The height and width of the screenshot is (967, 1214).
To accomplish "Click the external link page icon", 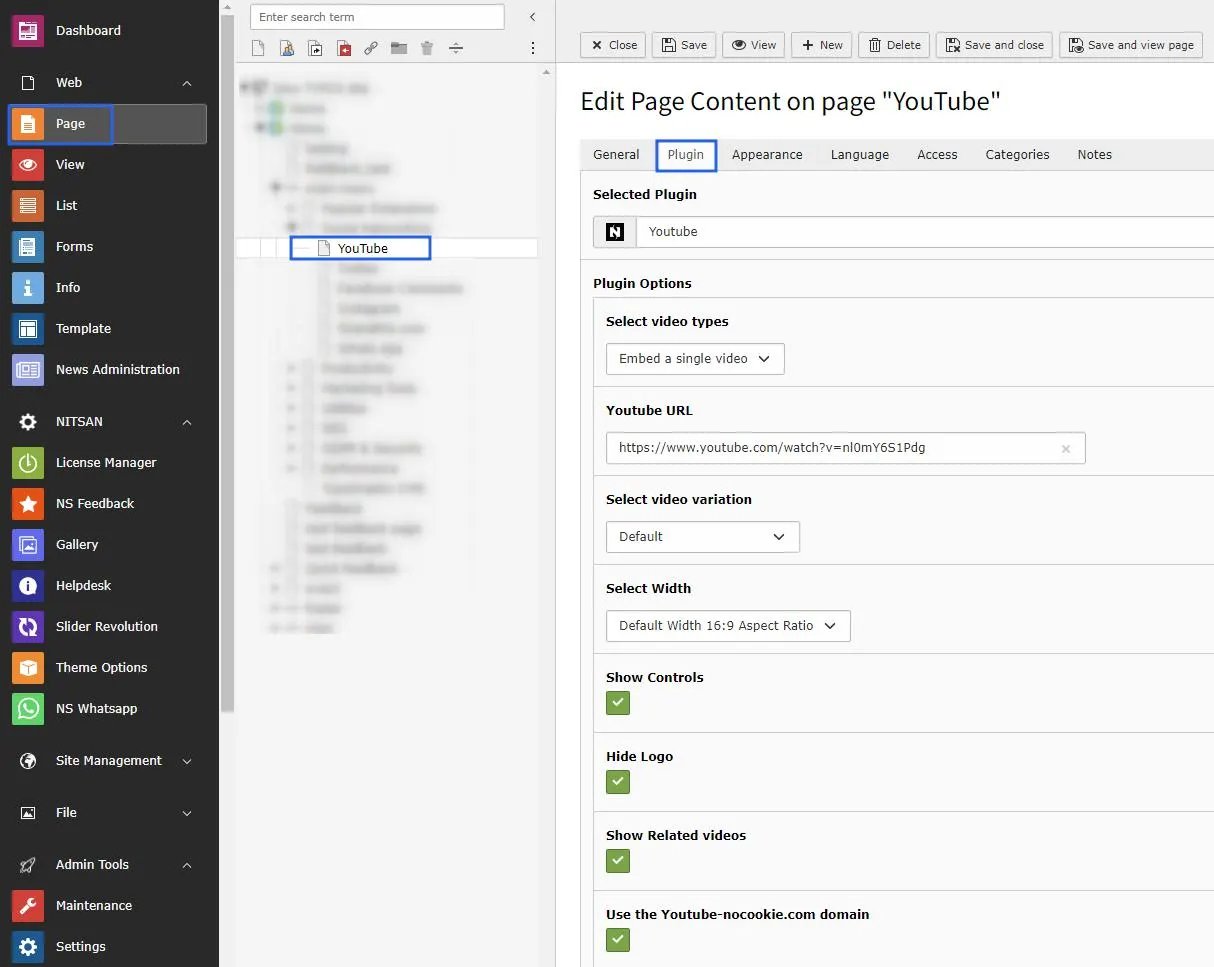I will pos(371,48).
